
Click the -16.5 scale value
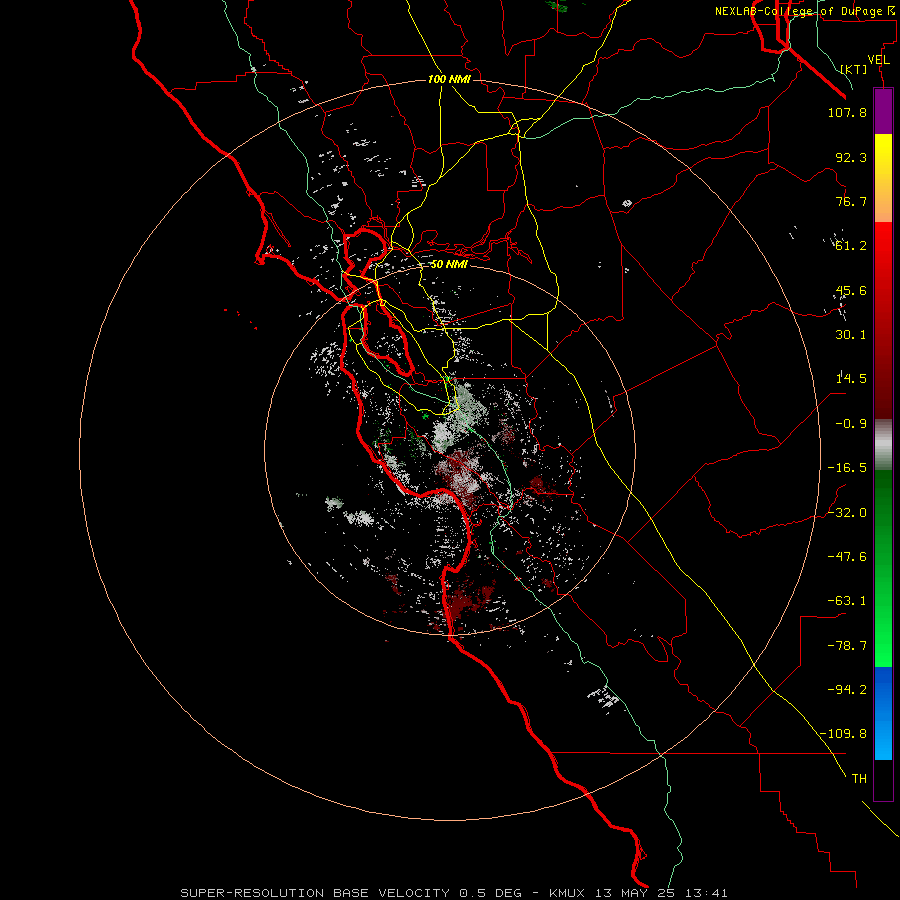[847, 468]
